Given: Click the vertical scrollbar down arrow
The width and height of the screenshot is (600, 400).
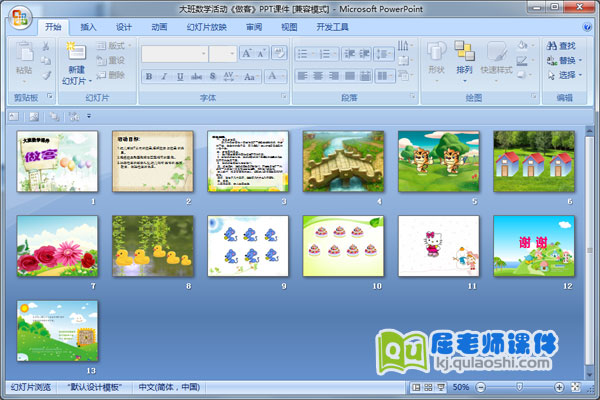Looking at the screenshot, I should pyautogui.click(x=590, y=374).
